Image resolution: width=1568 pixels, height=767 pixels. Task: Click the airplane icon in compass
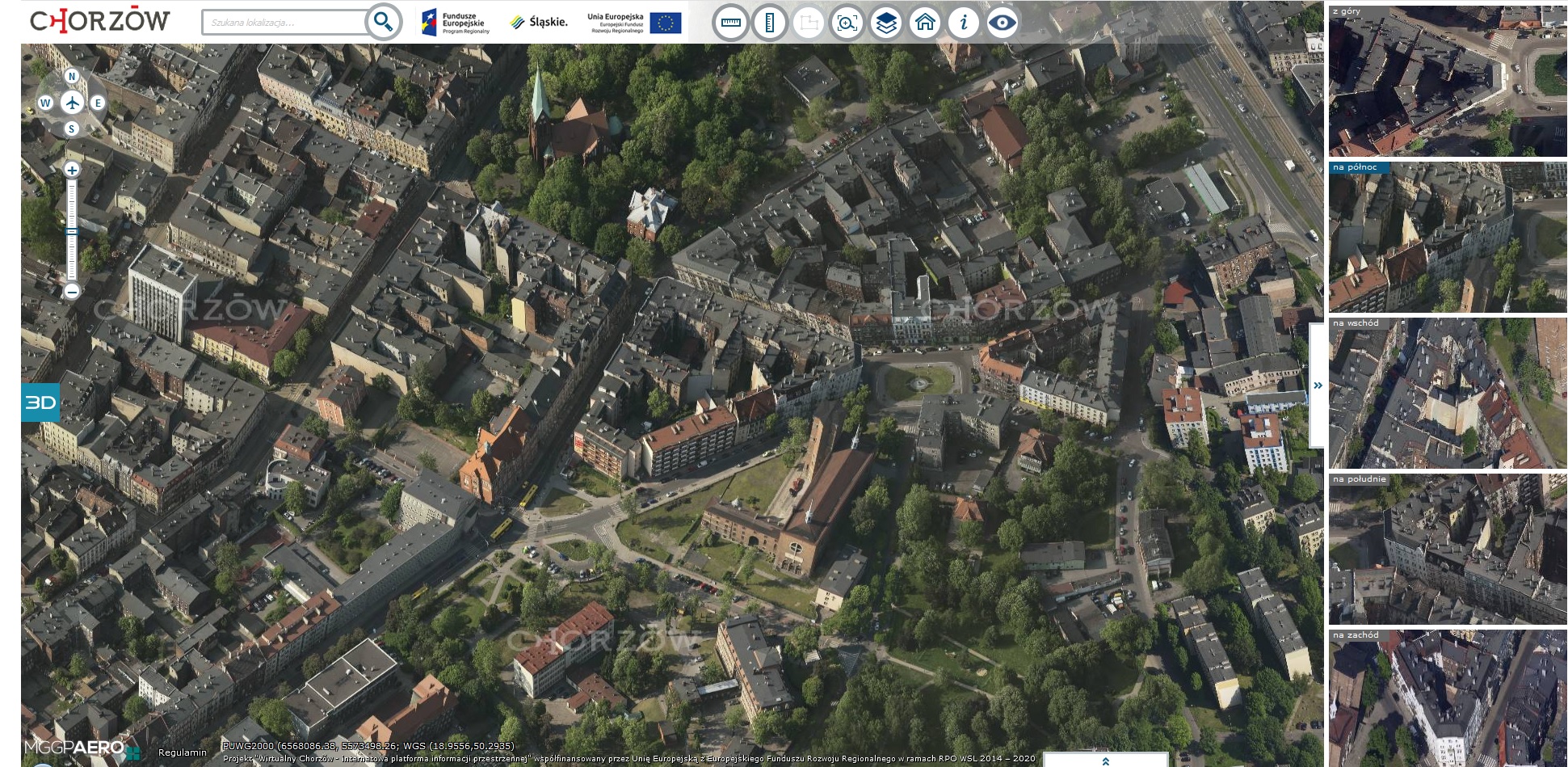pyautogui.click(x=72, y=103)
